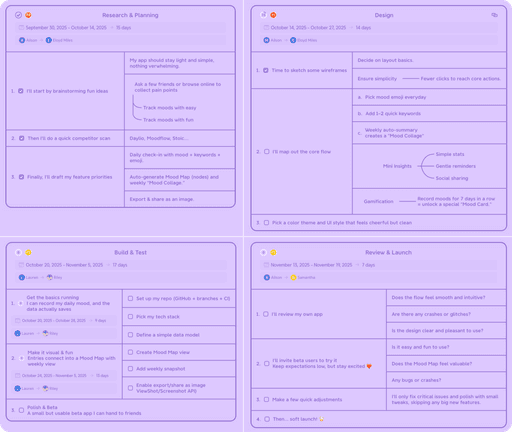Click the status circle icon on Build & Test card
The width and height of the screenshot is (512, 432).
(x=18, y=252)
